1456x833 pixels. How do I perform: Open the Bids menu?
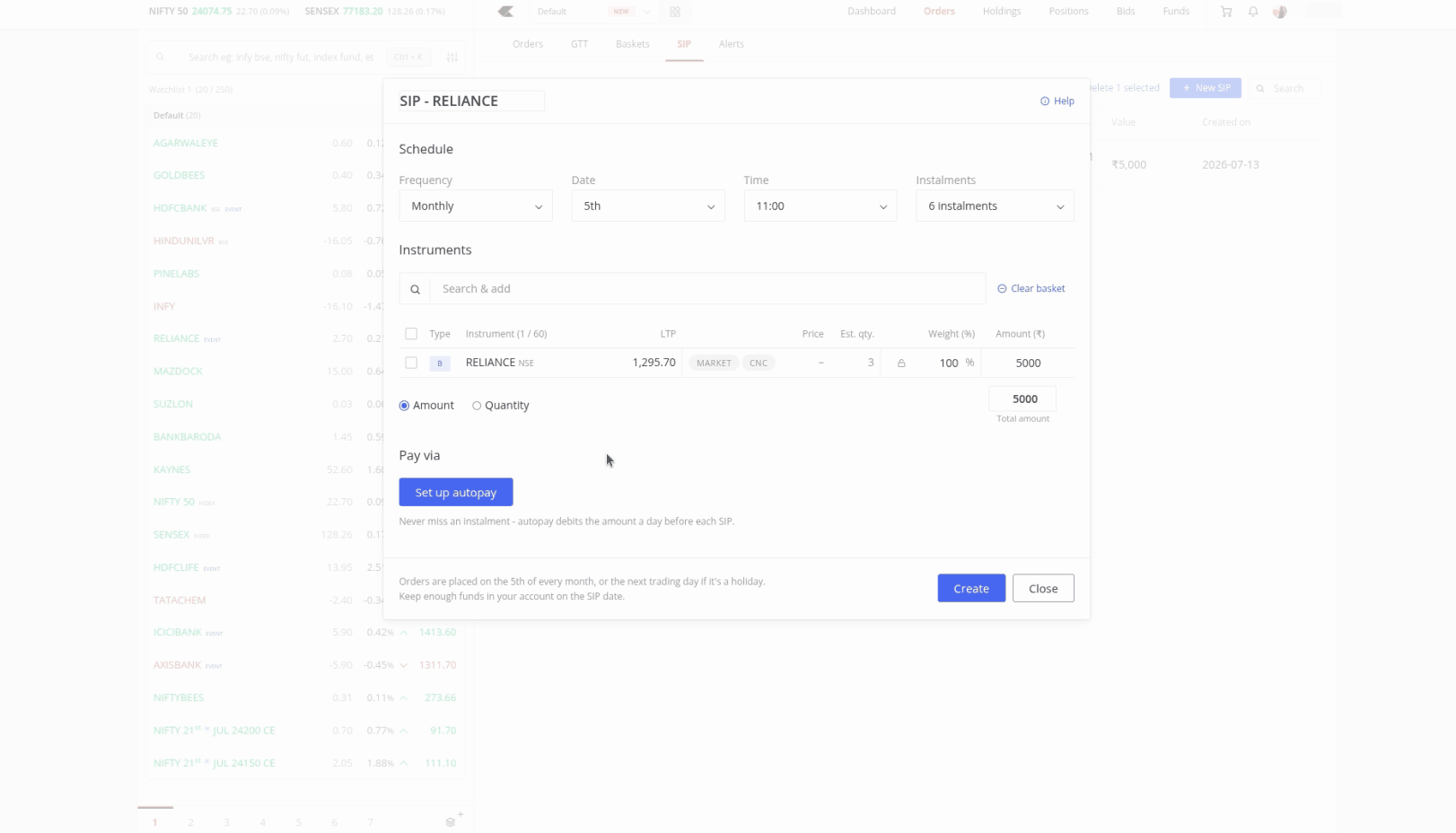click(x=1126, y=12)
